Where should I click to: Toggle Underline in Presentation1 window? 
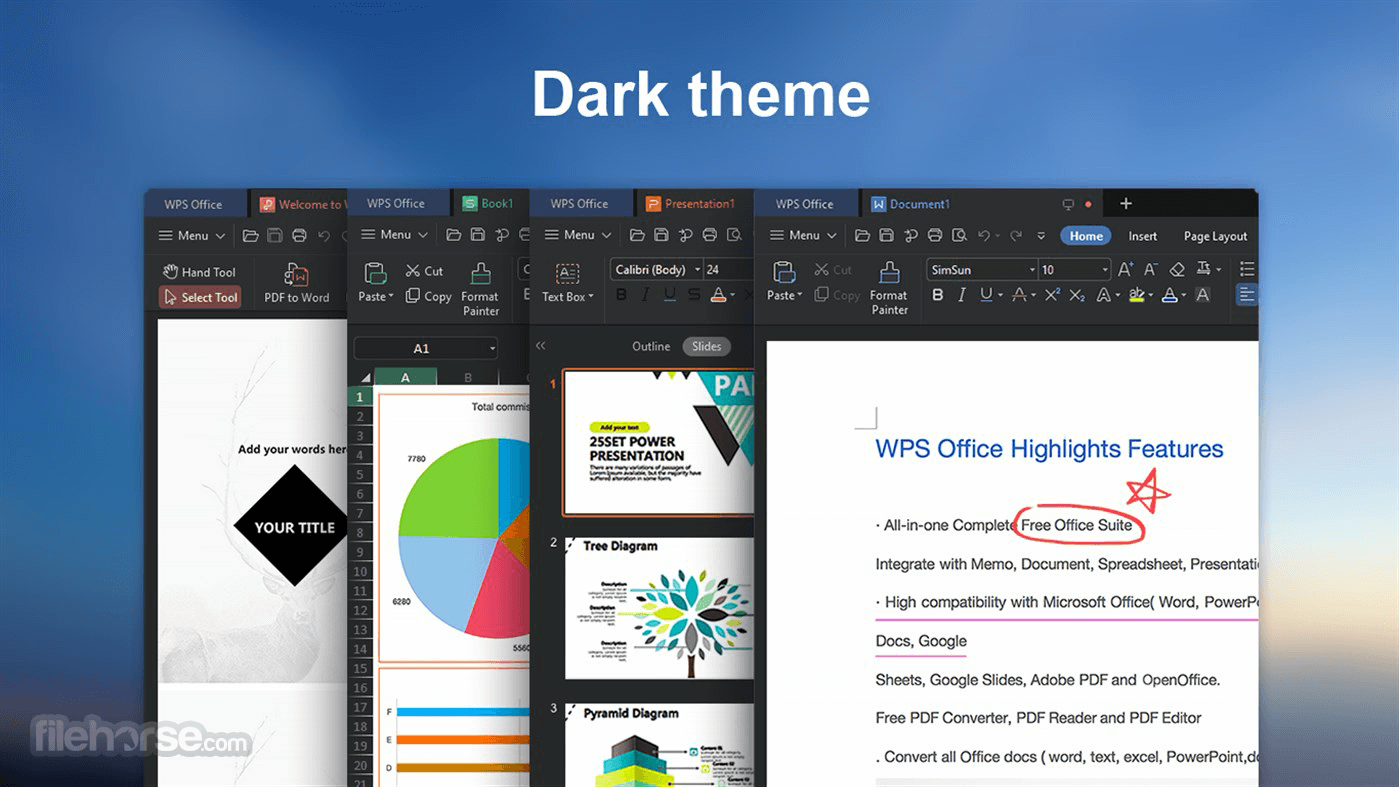[669, 295]
